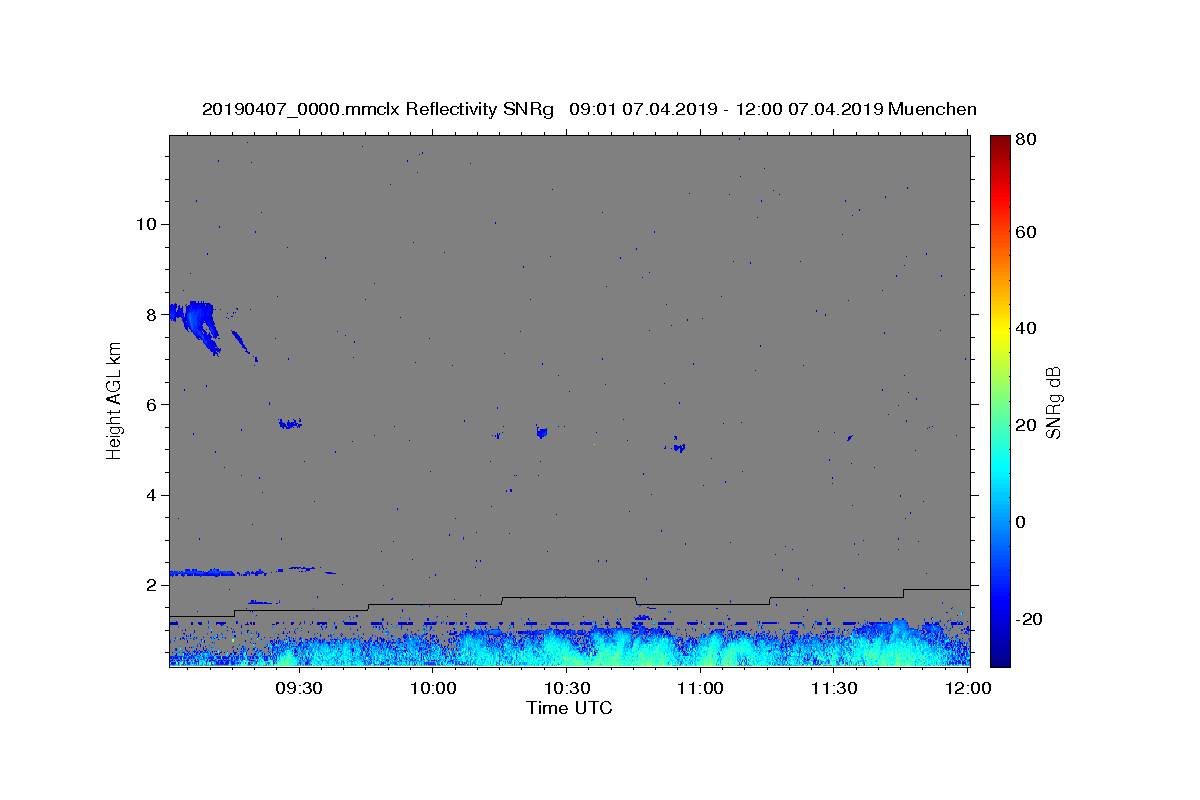The image size is (1200, 800).
Task: Click the colorbar value 60
Action: 1028,232
